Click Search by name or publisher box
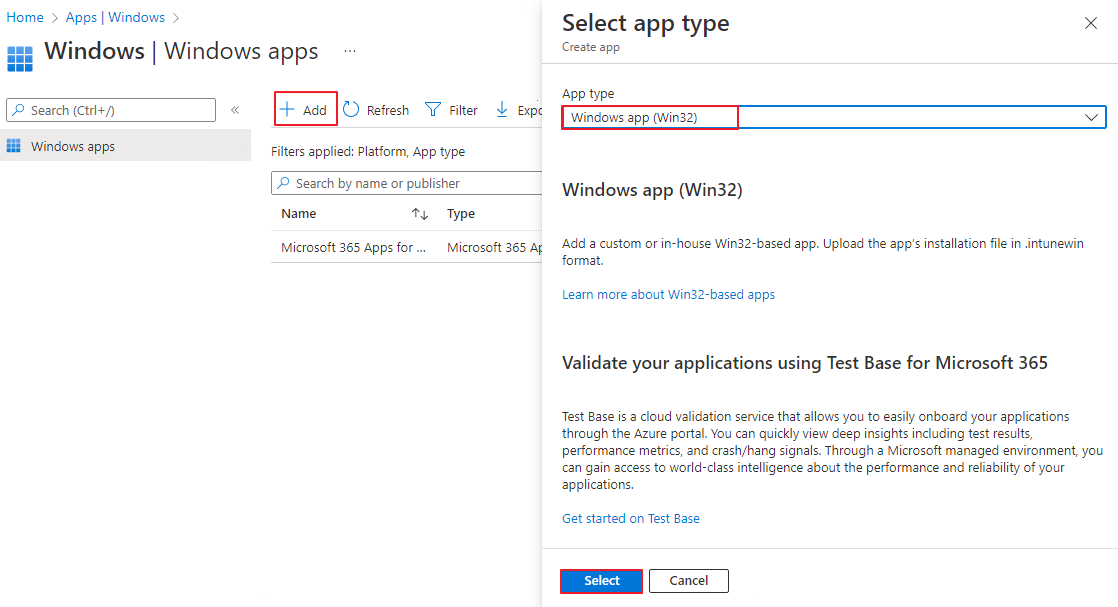This screenshot has width=1118, height=607. pos(406,183)
